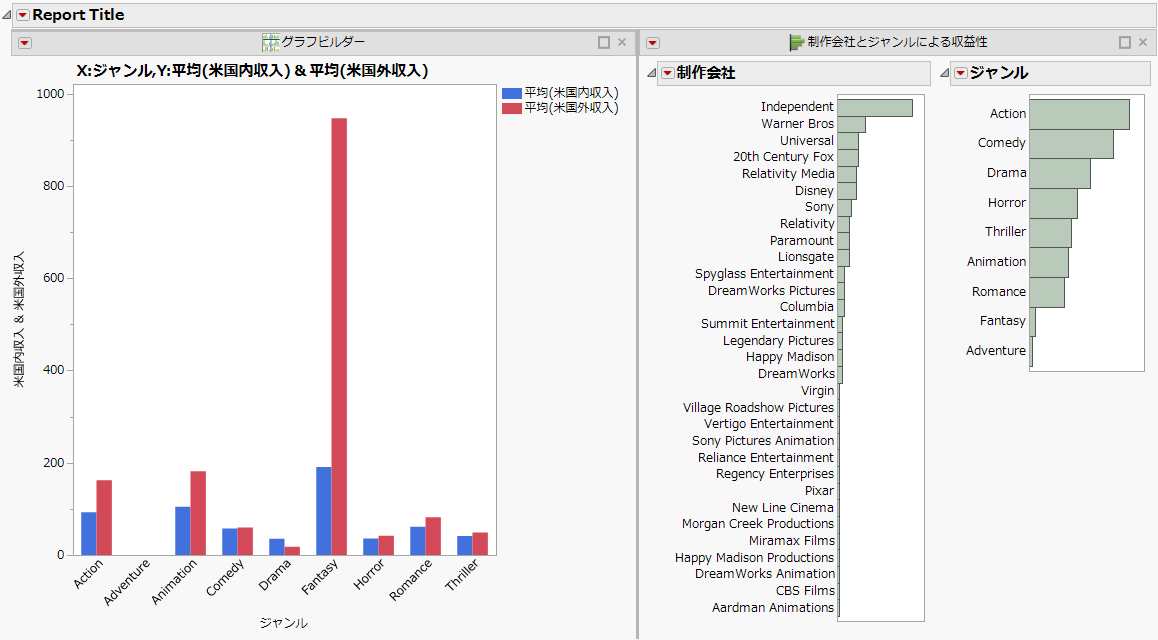Image resolution: width=1158 pixels, height=640 pixels.
Task: Select the blue Animation bar in chart
Action: pyautogui.click(x=182, y=531)
